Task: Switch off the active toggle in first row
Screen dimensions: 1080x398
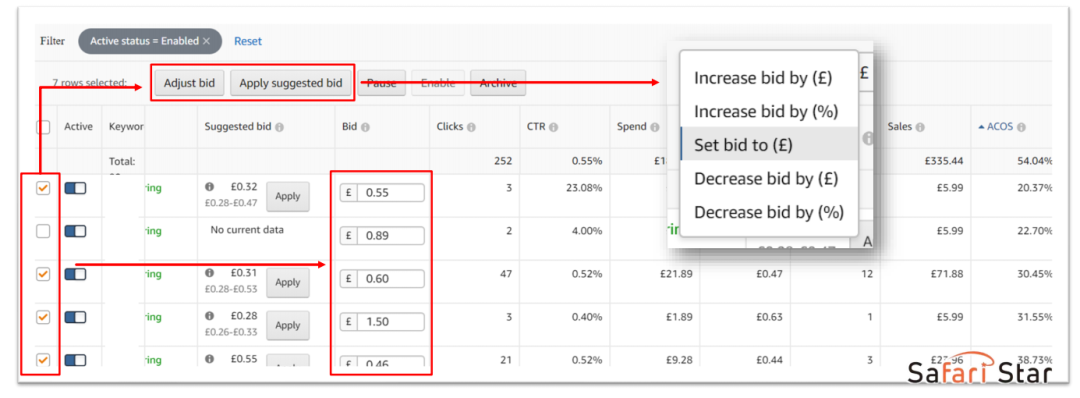Action: click(75, 189)
